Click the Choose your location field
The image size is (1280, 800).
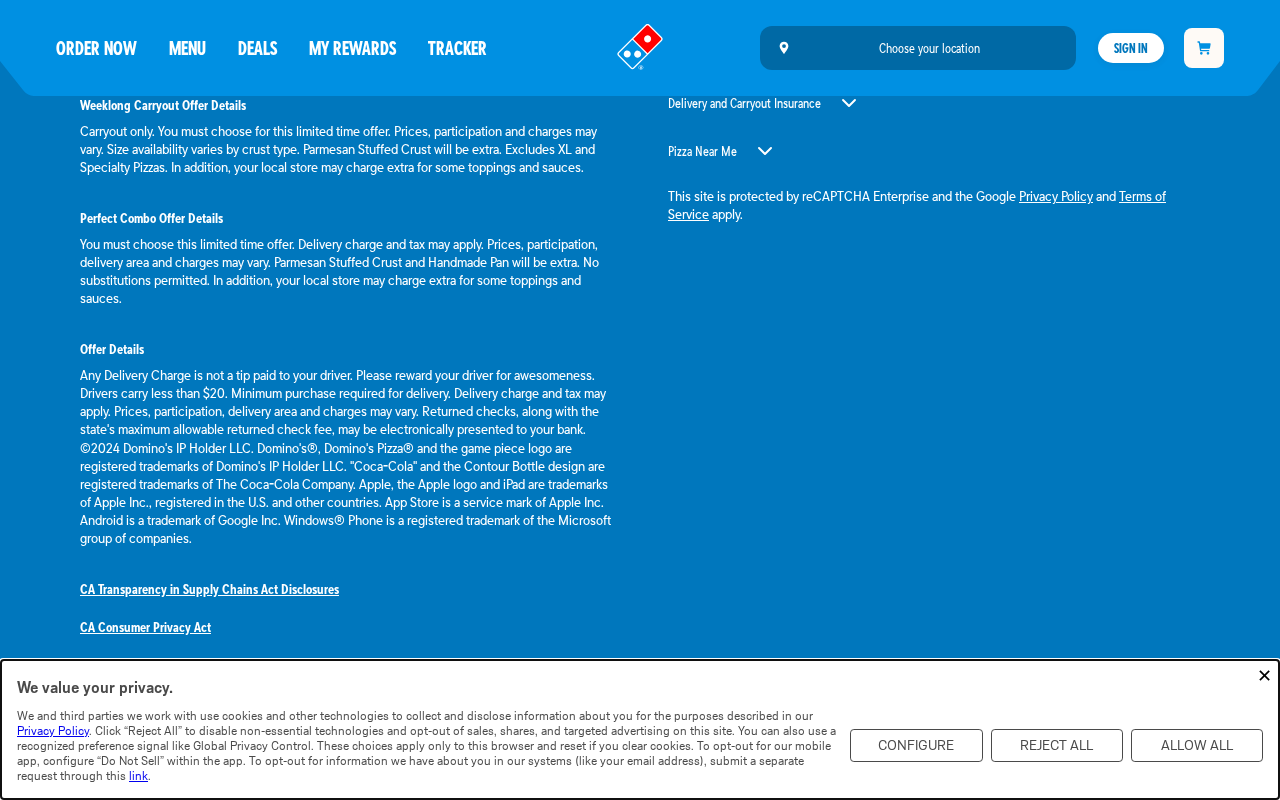[x=918, y=48]
